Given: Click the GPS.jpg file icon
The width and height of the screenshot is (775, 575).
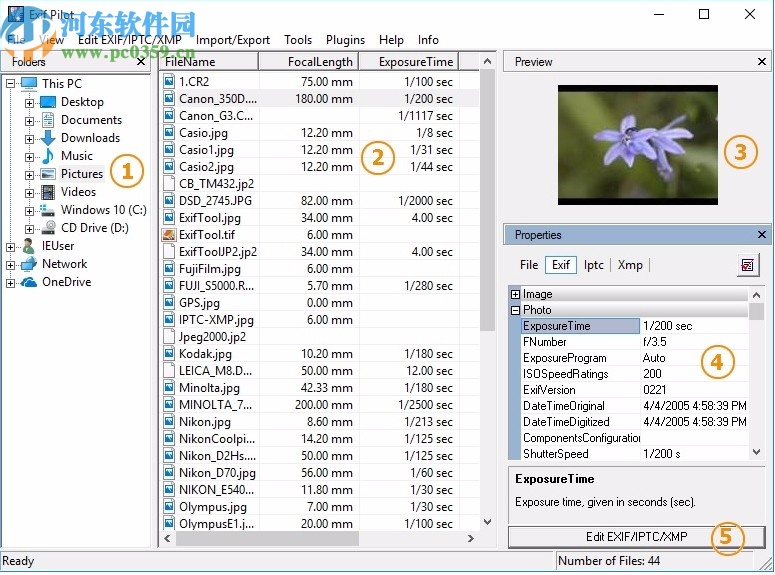Looking at the screenshot, I should [x=169, y=303].
